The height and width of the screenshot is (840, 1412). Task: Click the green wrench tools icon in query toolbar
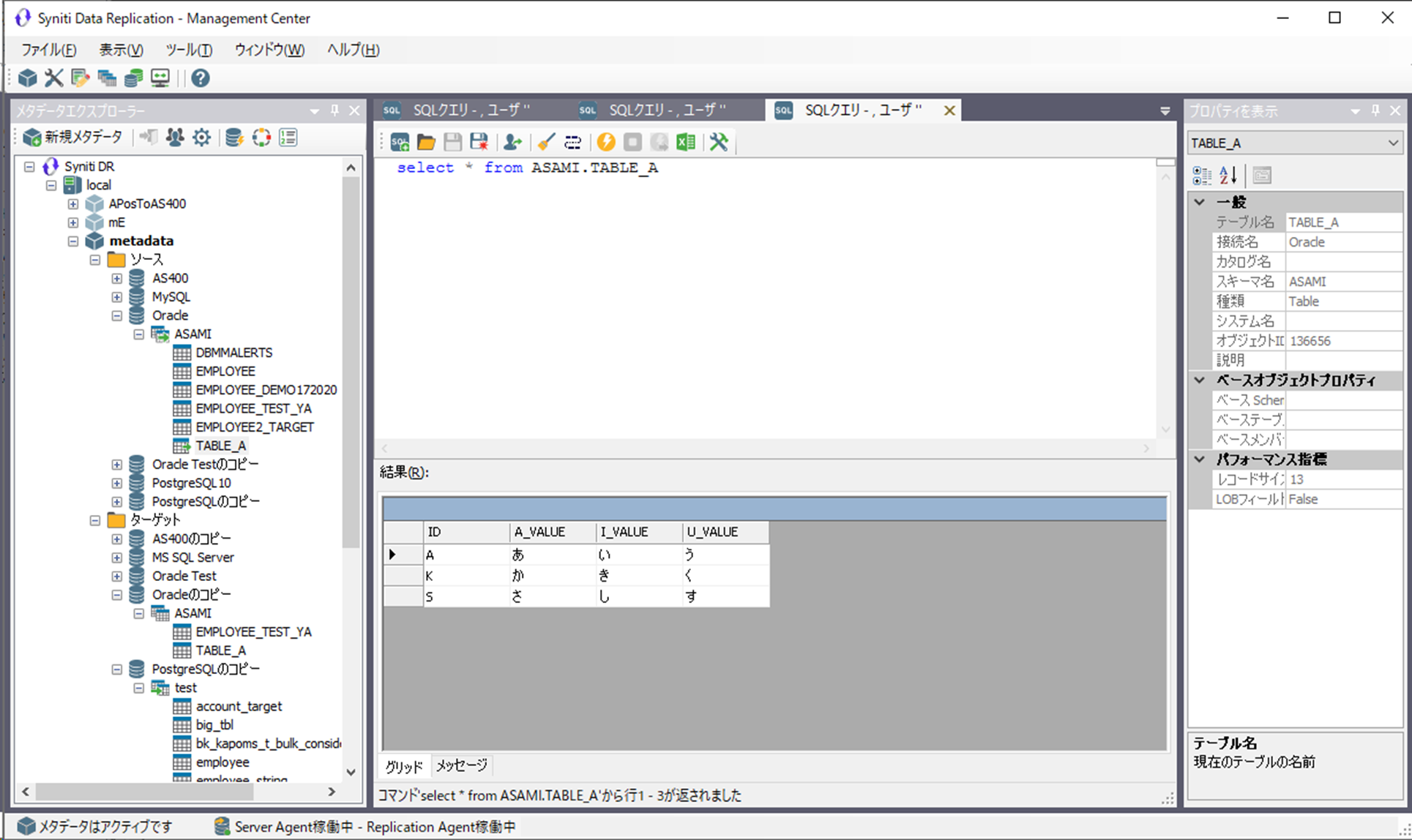coord(719,141)
